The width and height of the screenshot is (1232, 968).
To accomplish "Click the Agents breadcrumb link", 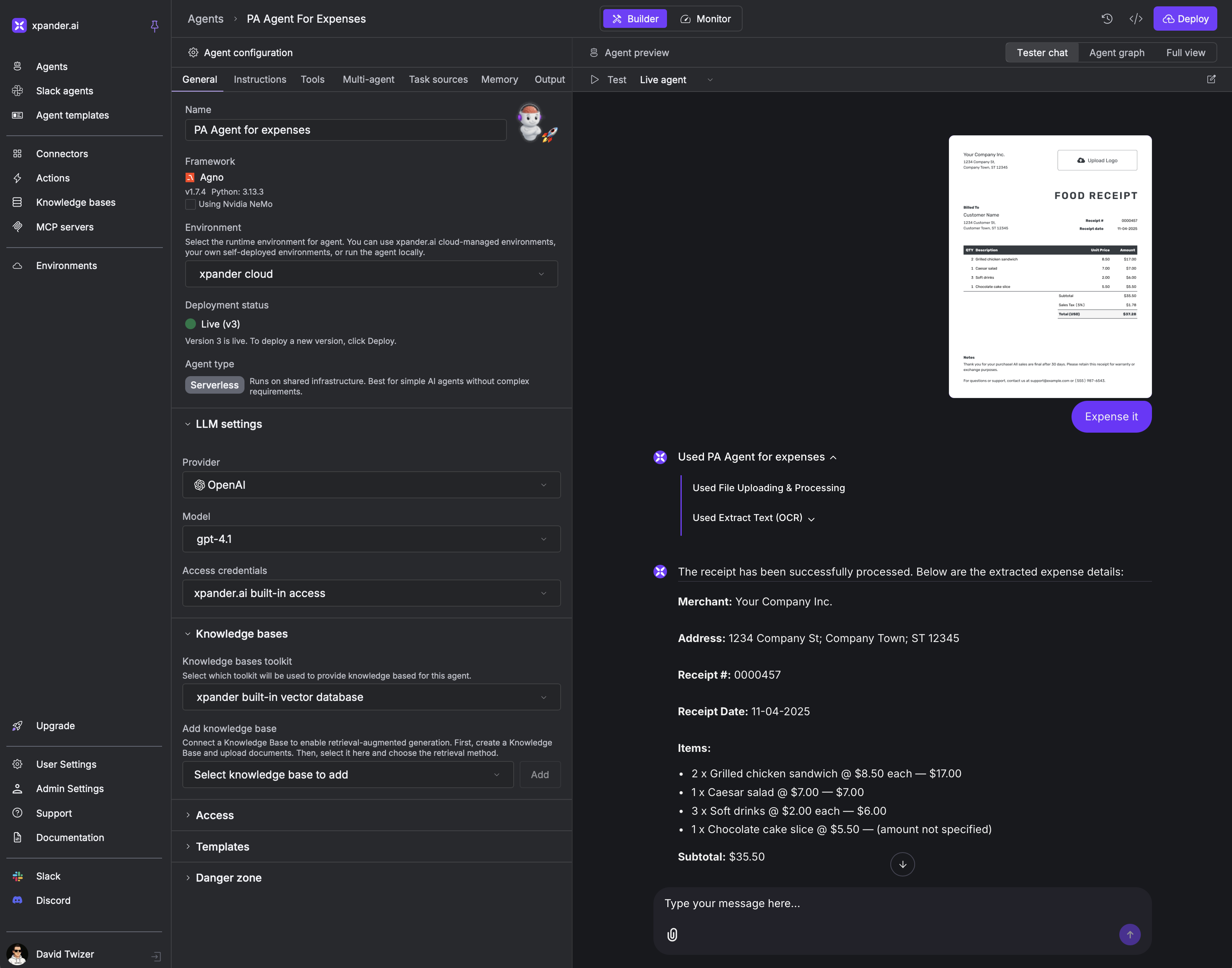I will 205,19.
